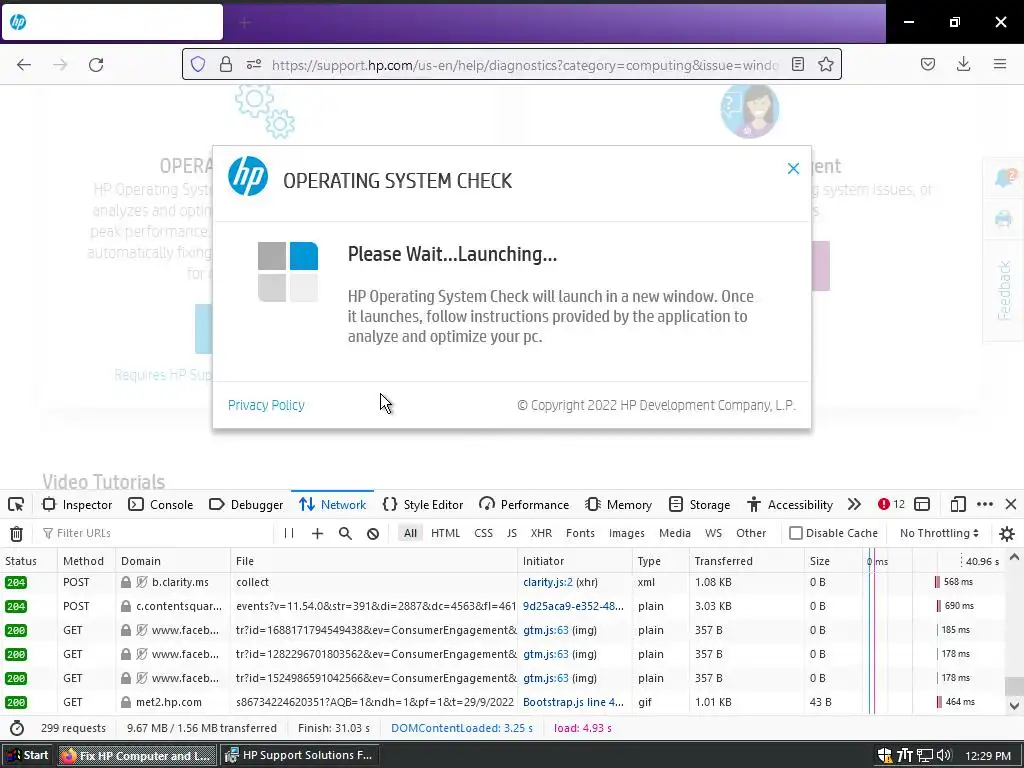Activate the pick element from page tool
This screenshot has height=768, width=1024.
pyautogui.click(x=16, y=504)
